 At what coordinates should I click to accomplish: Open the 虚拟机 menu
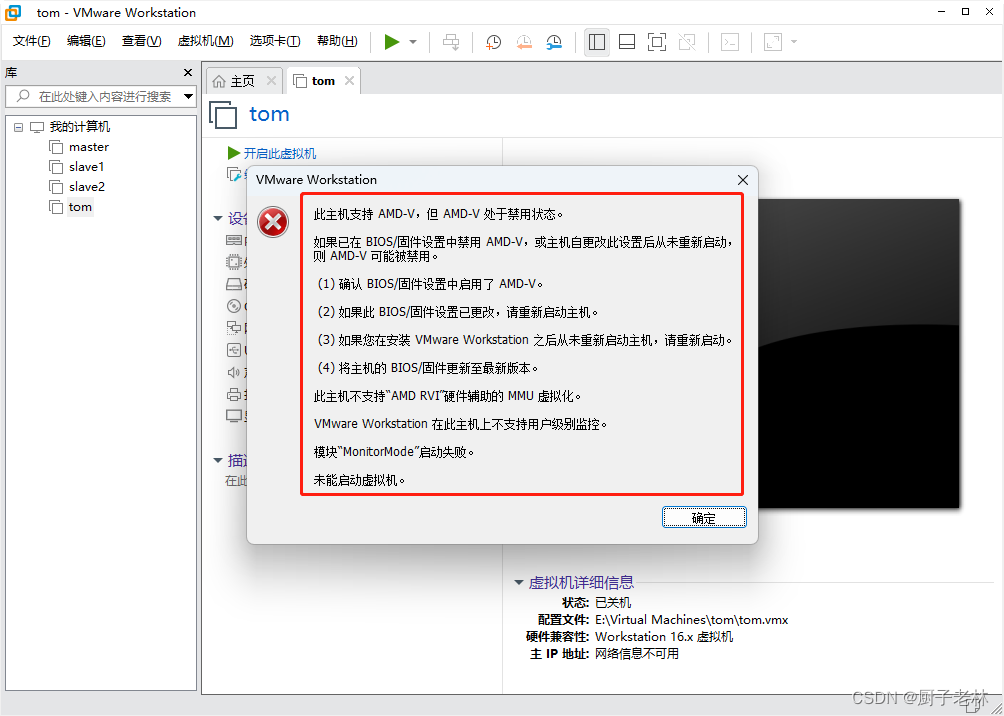(205, 41)
